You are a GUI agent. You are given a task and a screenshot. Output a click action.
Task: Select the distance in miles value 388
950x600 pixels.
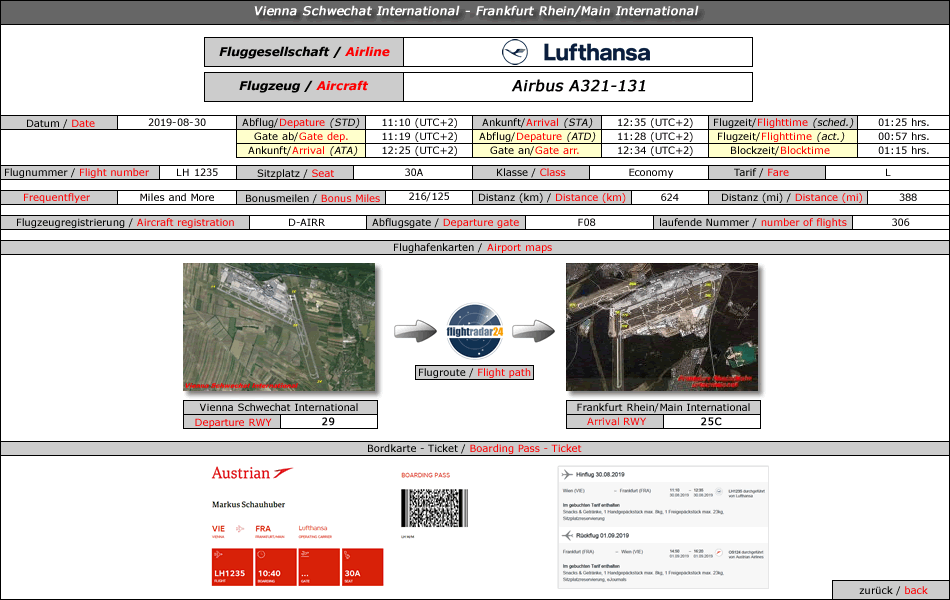tap(908, 198)
